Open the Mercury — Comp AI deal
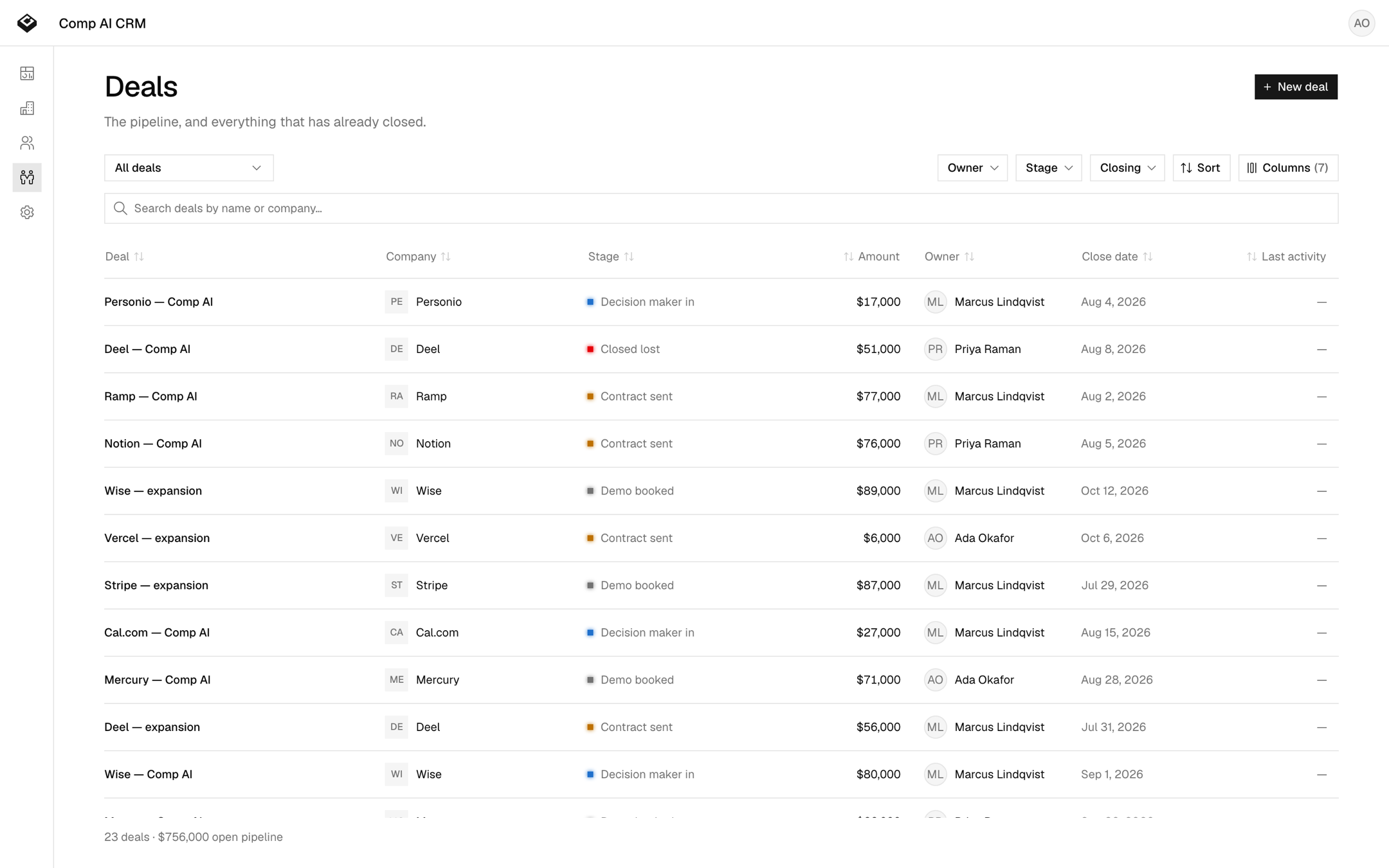 pyautogui.click(x=158, y=680)
